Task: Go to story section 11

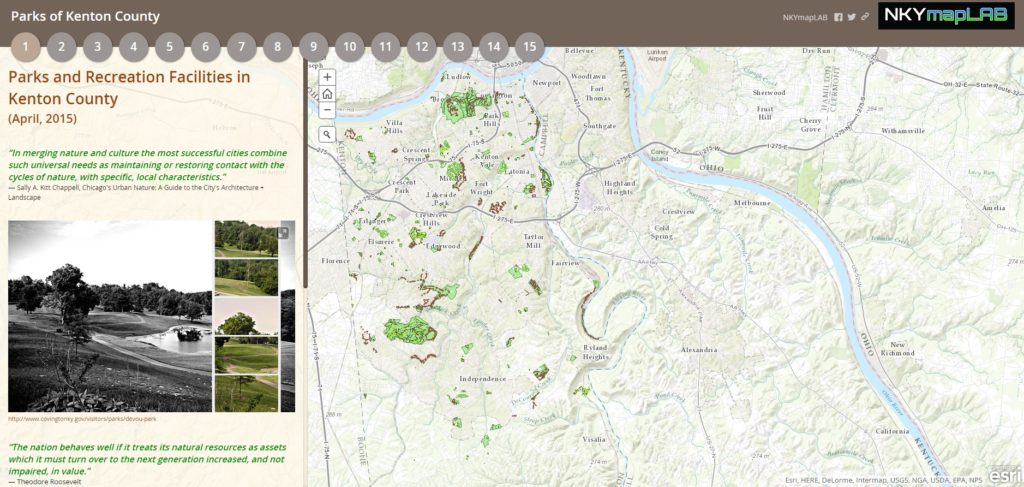Action: (x=385, y=47)
